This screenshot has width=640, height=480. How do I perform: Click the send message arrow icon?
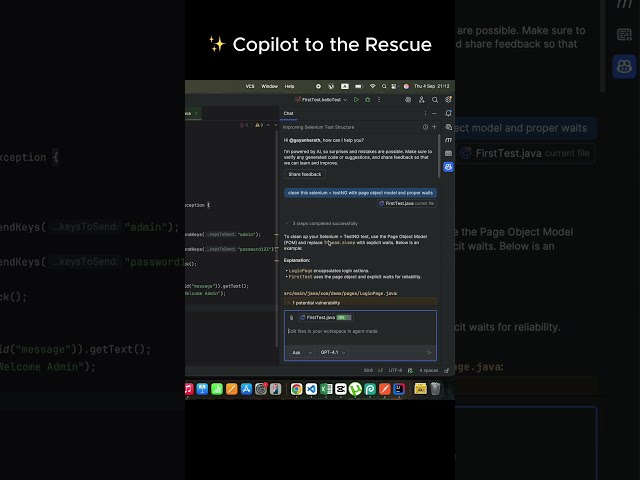pos(429,353)
